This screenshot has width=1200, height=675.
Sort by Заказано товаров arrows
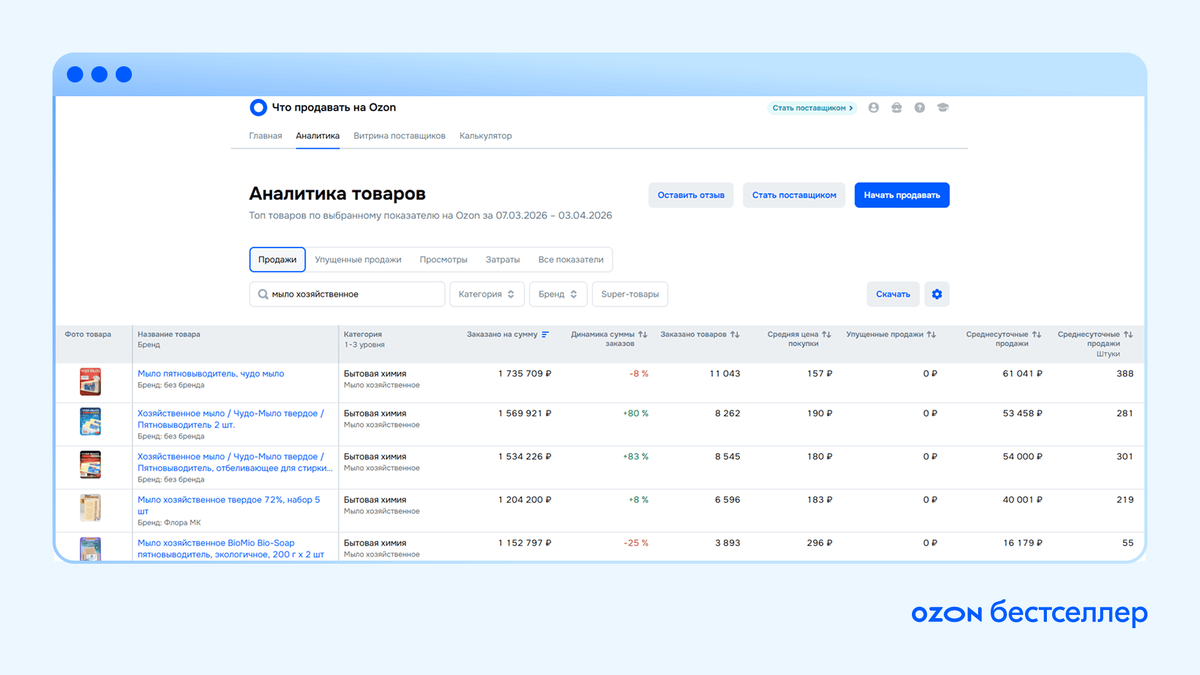coord(735,334)
